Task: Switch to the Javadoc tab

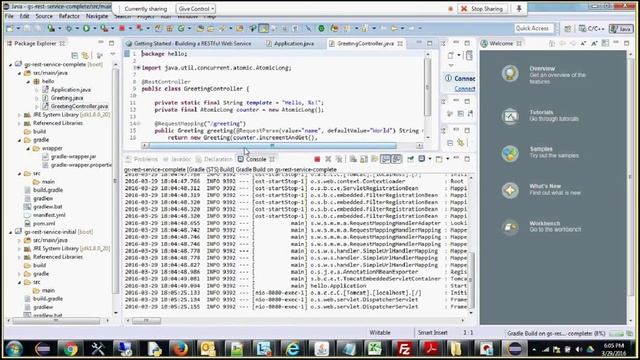Action: pyautogui.click(x=177, y=159)
